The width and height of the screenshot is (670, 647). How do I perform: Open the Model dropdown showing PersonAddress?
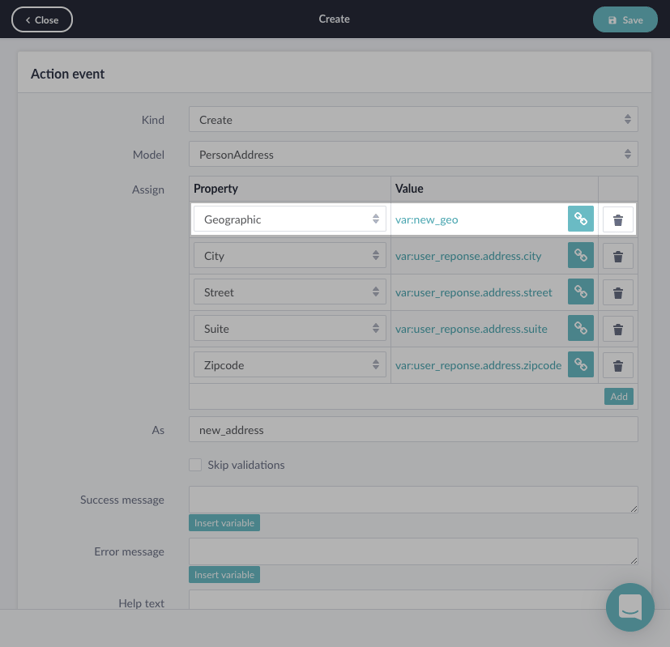point(412,155)
